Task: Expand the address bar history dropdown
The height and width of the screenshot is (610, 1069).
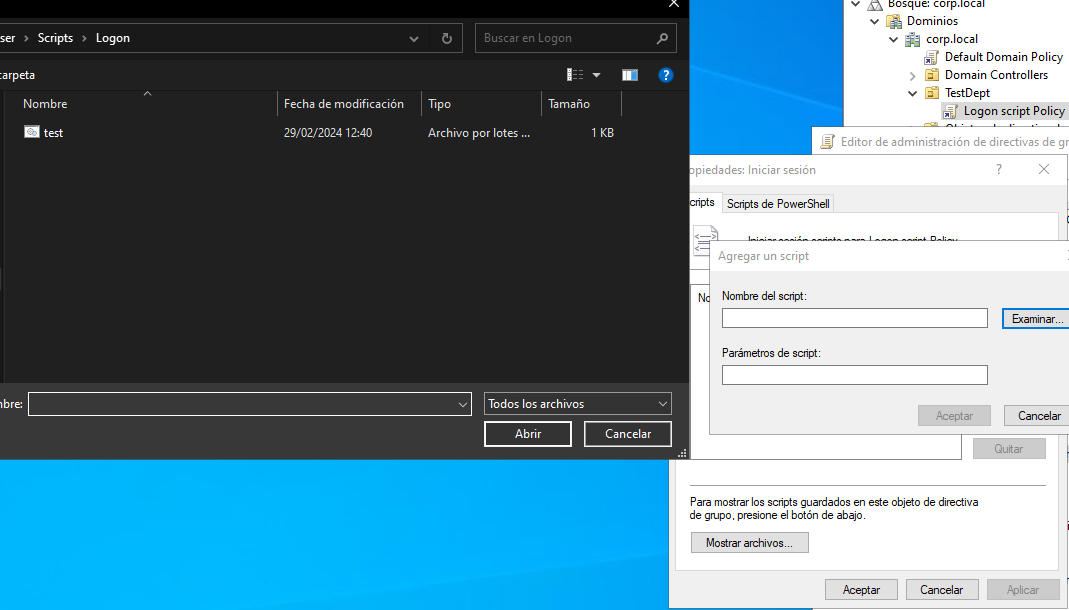Action: click(x=414, y=39)
